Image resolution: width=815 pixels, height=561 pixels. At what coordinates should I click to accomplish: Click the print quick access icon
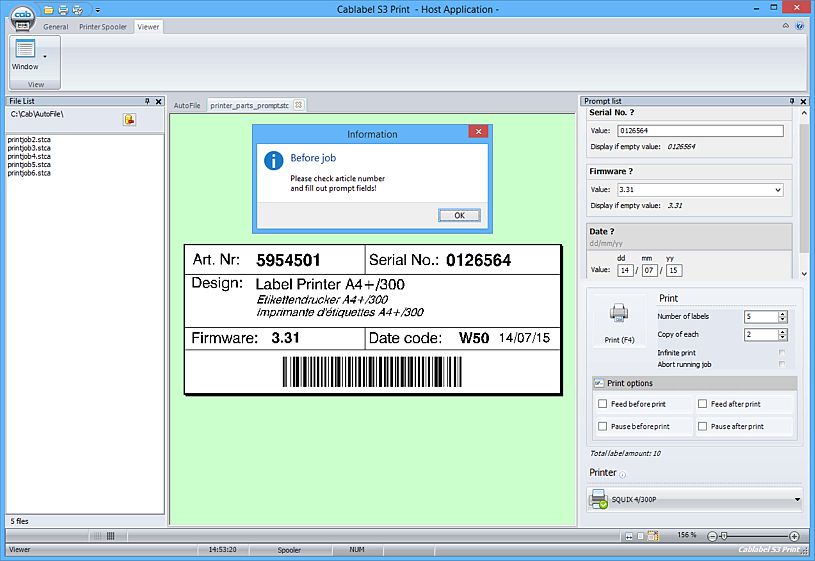[63, 10]
